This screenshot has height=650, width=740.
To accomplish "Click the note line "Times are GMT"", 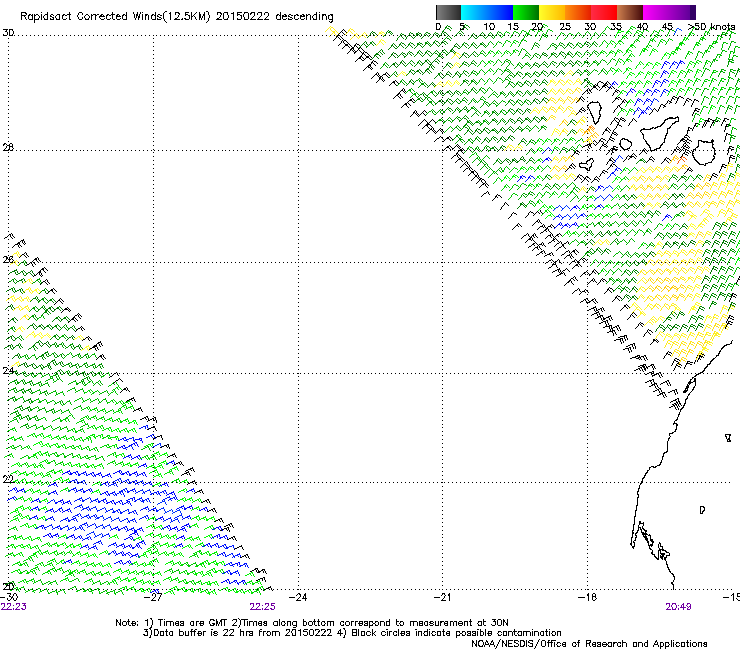I will (x=193, y=623).
